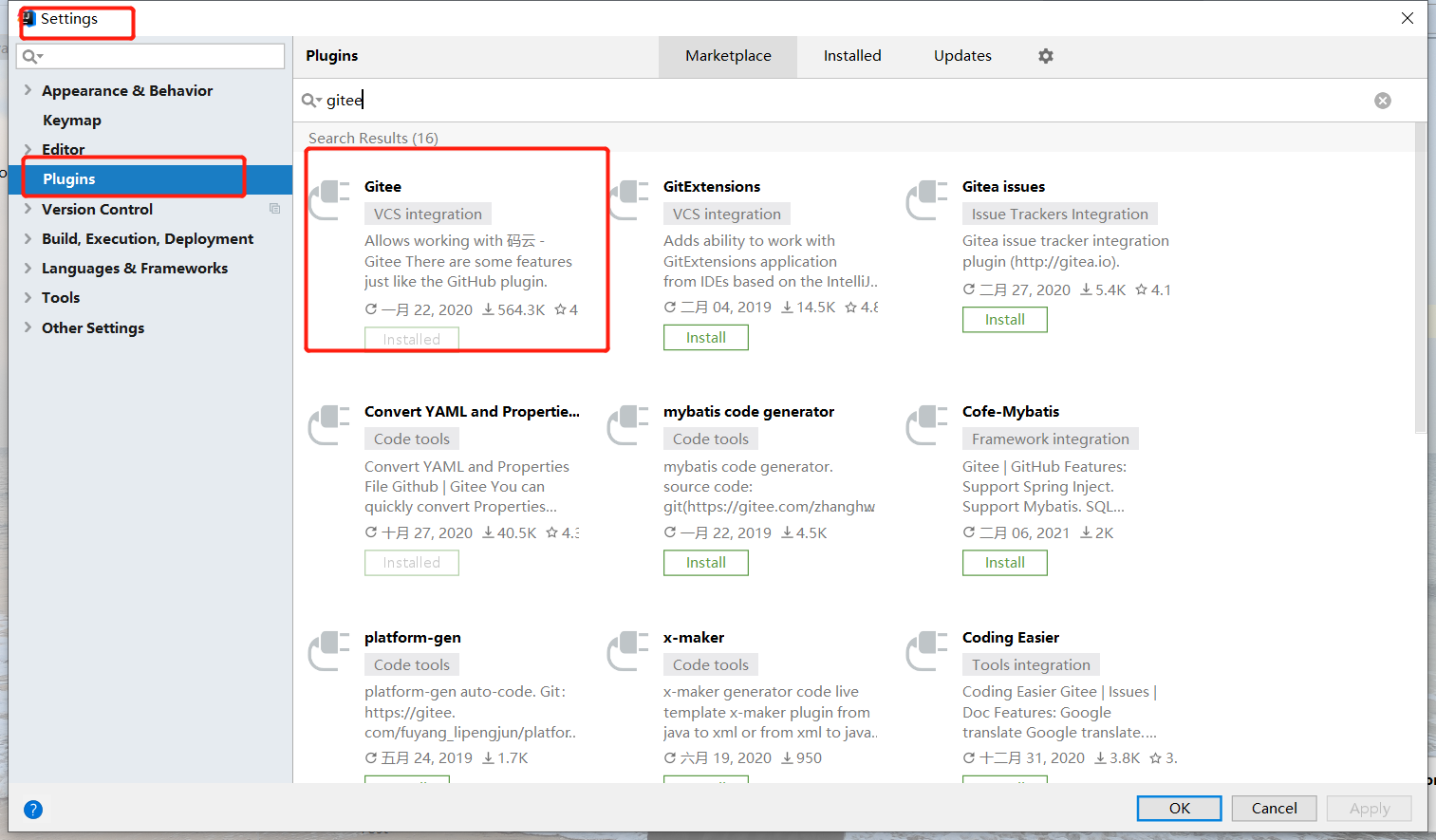Image resolution: width=1436 pixels, height=840 pixels.
Task: Install the Cofe-Mybatis plugin
Action: [x=1005, y=563]
